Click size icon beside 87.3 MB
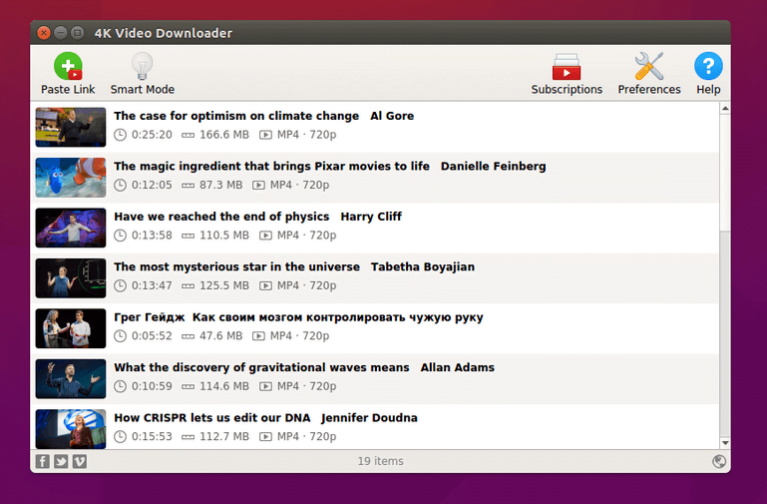This screenshot has height=504, width=767. (188, 186)
